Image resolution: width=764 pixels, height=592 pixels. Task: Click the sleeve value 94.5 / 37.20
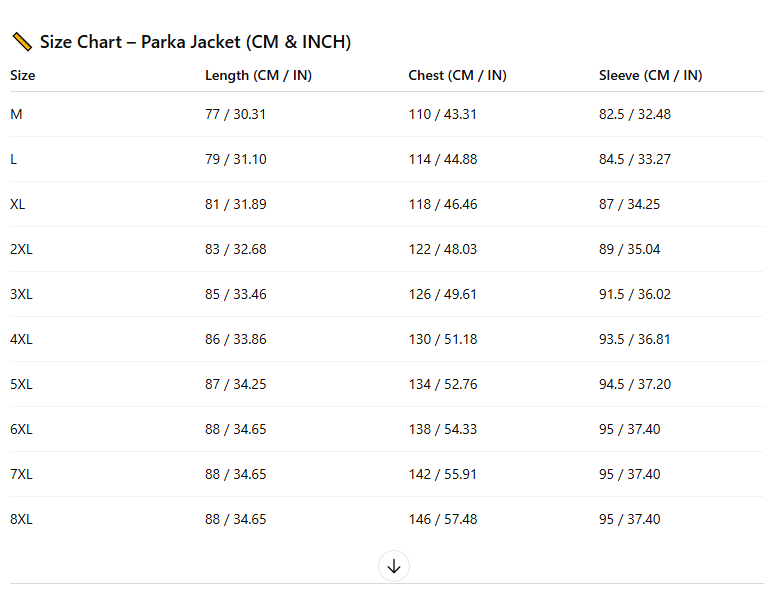[635, 384]
